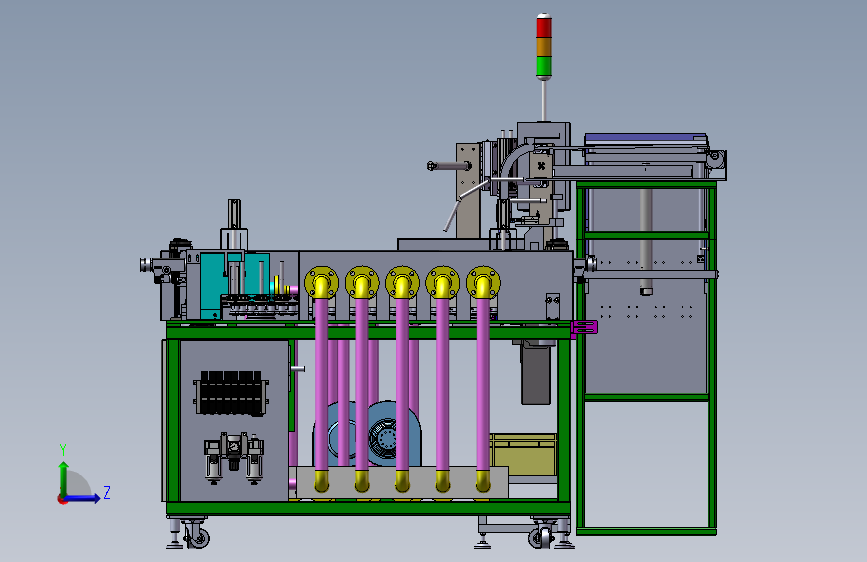Click the green Y axis arrow of the triad
This screenshot has height=562, width=867.
coord(64,478)
